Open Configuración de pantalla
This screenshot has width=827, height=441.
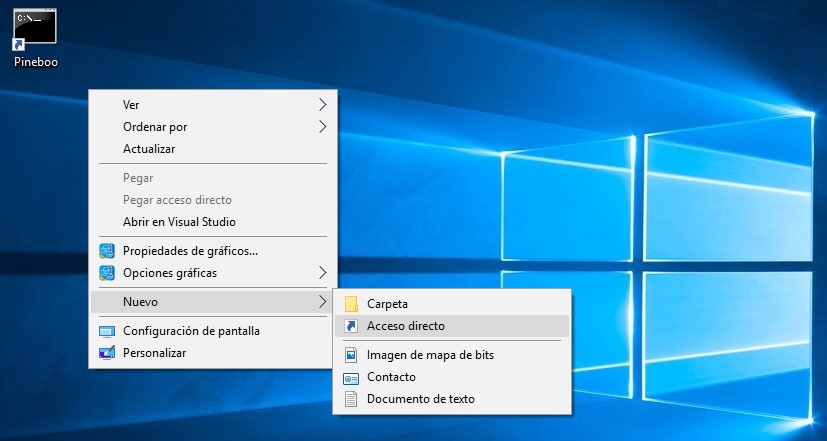[x=213, y=331]
